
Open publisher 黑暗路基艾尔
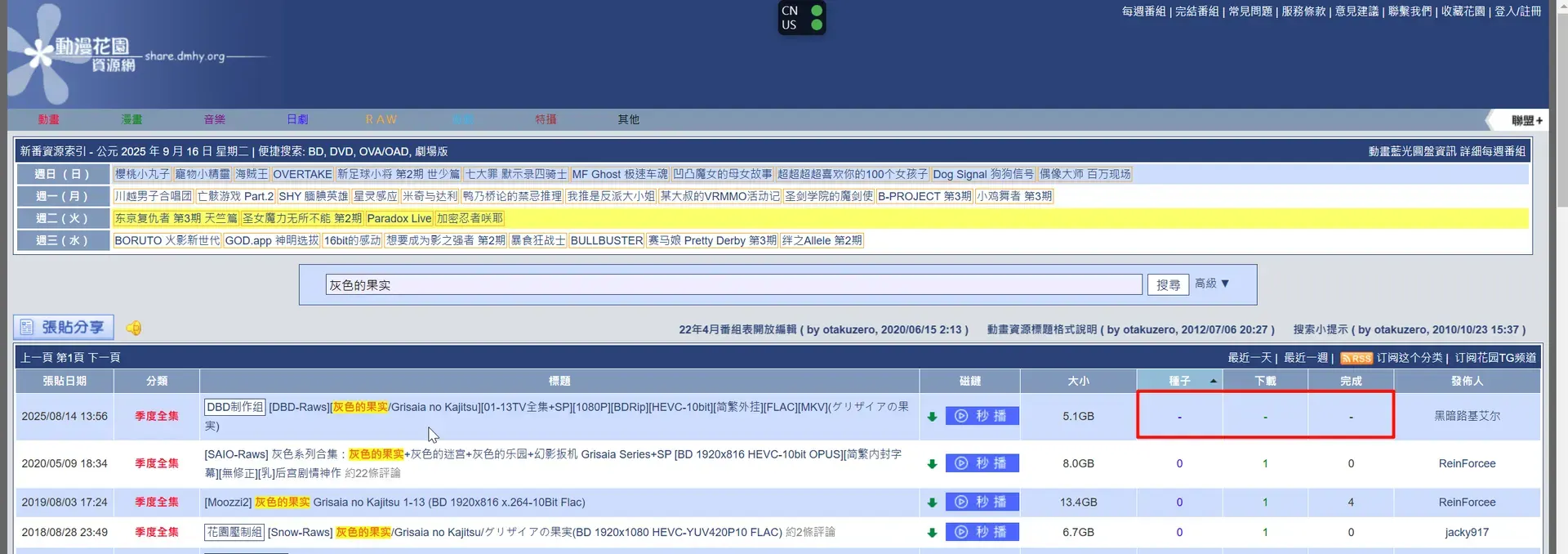point(1467,416)
